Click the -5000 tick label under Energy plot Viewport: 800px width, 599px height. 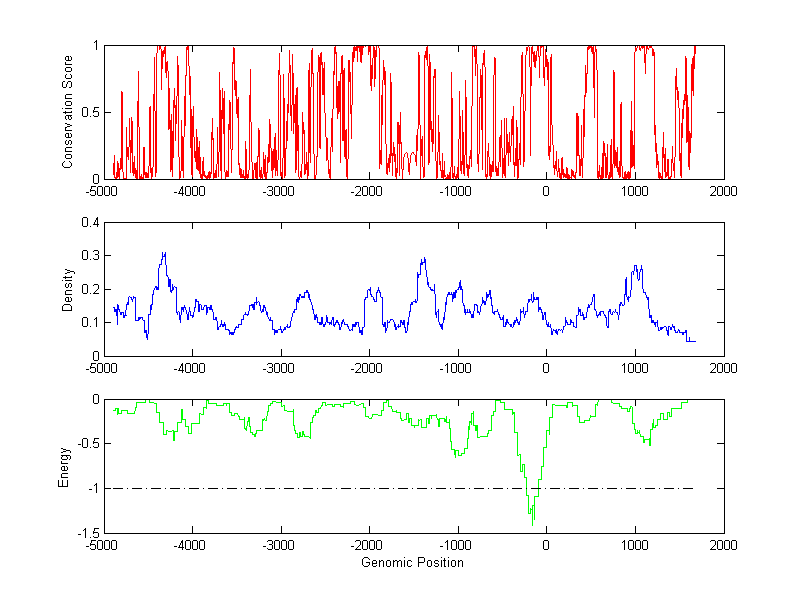click(101, 546)
